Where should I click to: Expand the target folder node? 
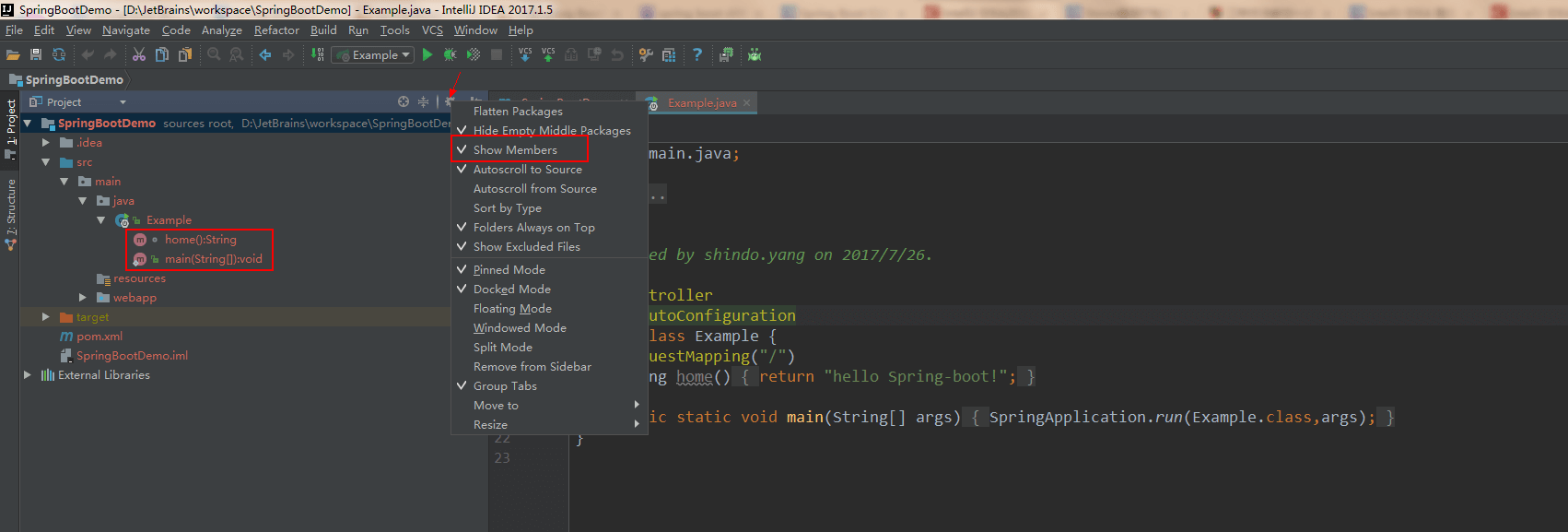[46, 317]
